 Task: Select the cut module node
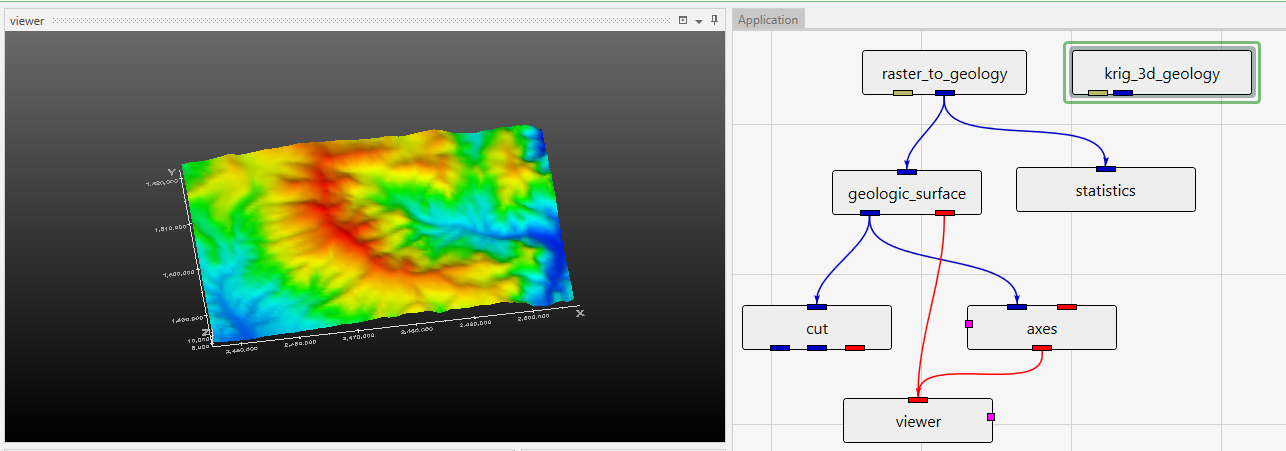point(816,329)
